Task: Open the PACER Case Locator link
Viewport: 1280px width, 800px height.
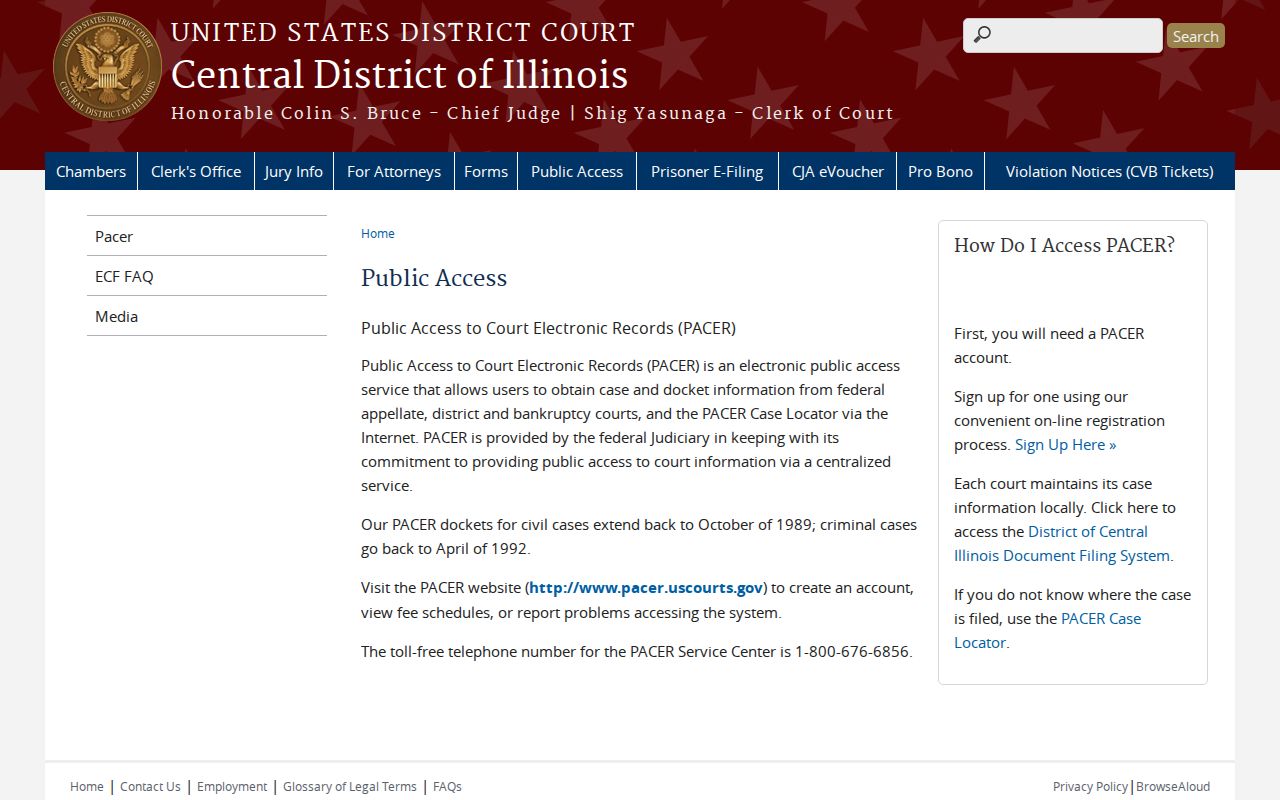Action: pyautogui.click(x=1048, y=631)
